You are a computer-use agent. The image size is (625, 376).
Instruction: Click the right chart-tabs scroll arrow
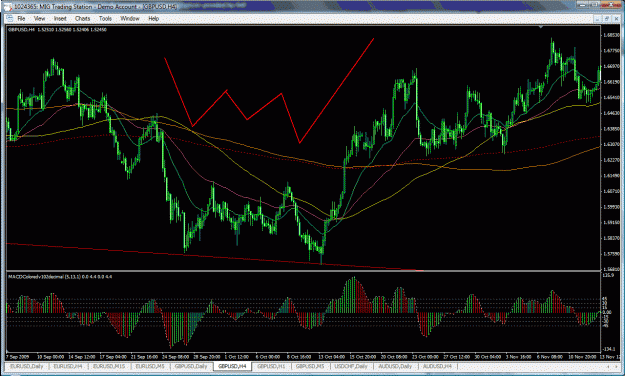point(617,366)
